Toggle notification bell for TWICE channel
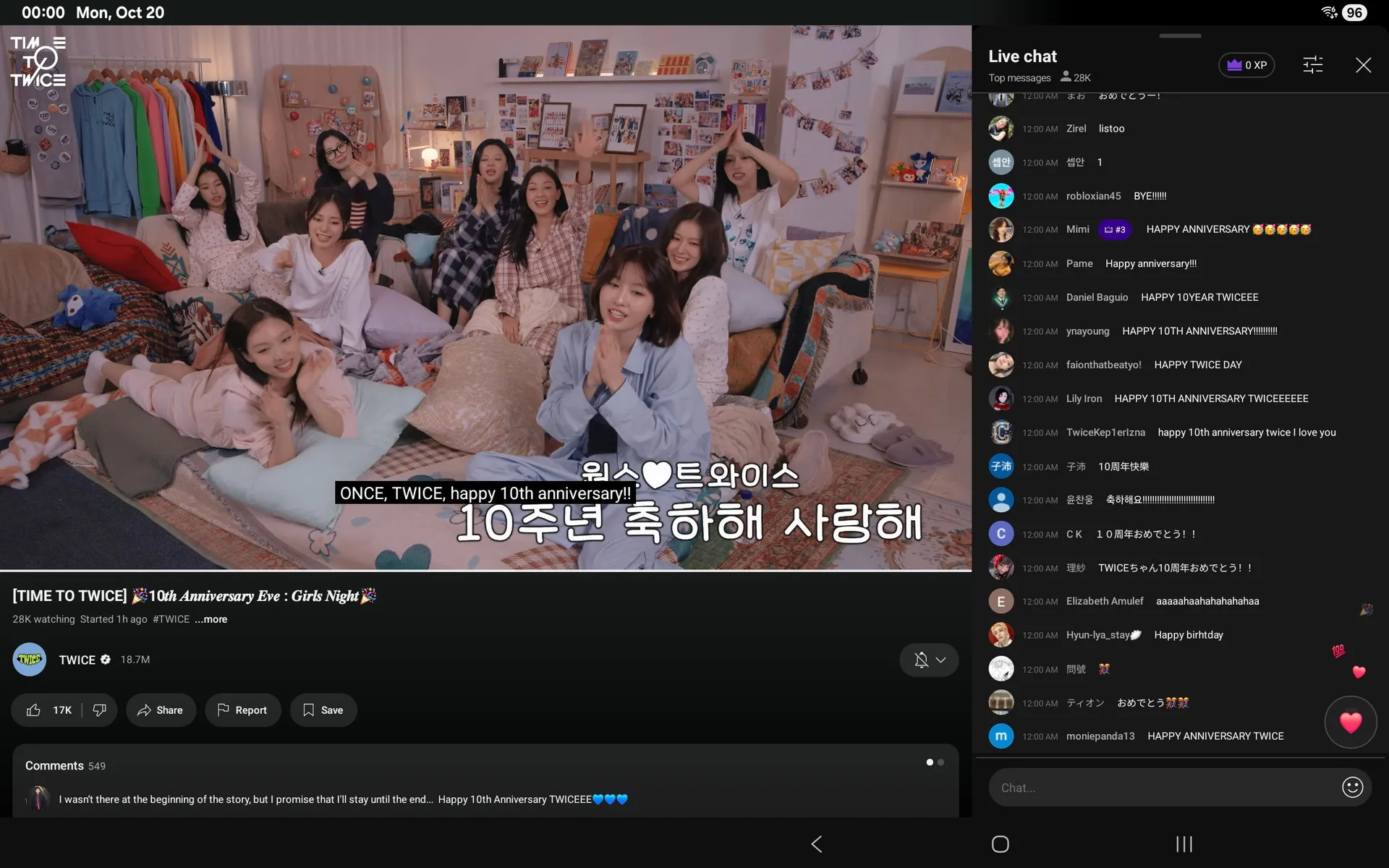Screen dimensions: 1389x868 [921, 660]
